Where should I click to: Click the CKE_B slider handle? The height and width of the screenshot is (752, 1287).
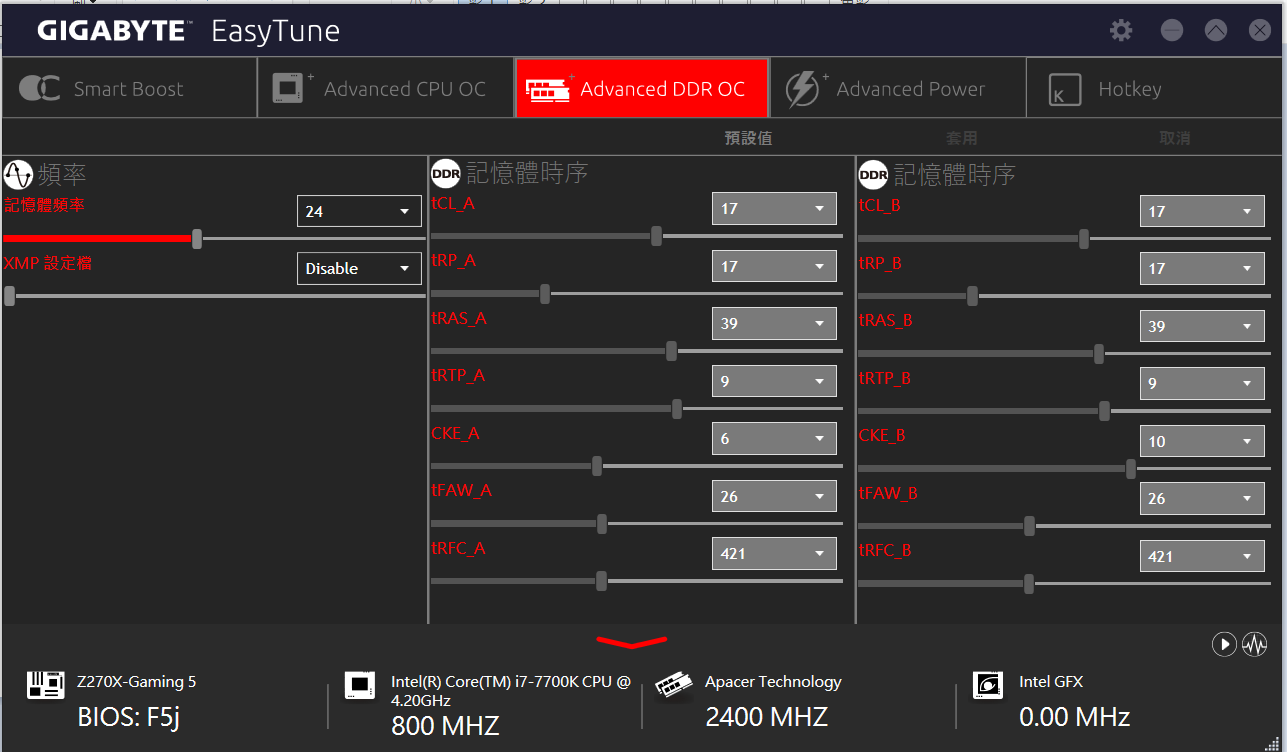point(1130,469)
